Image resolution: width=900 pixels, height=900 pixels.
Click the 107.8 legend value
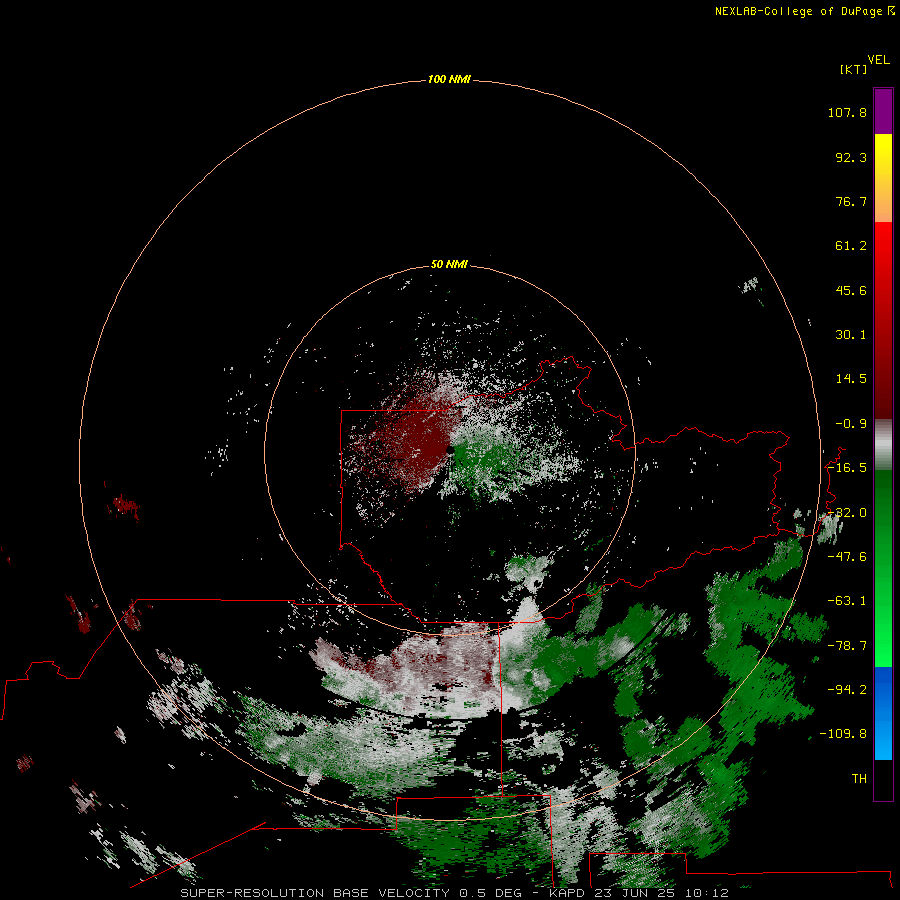click(847, 112)
